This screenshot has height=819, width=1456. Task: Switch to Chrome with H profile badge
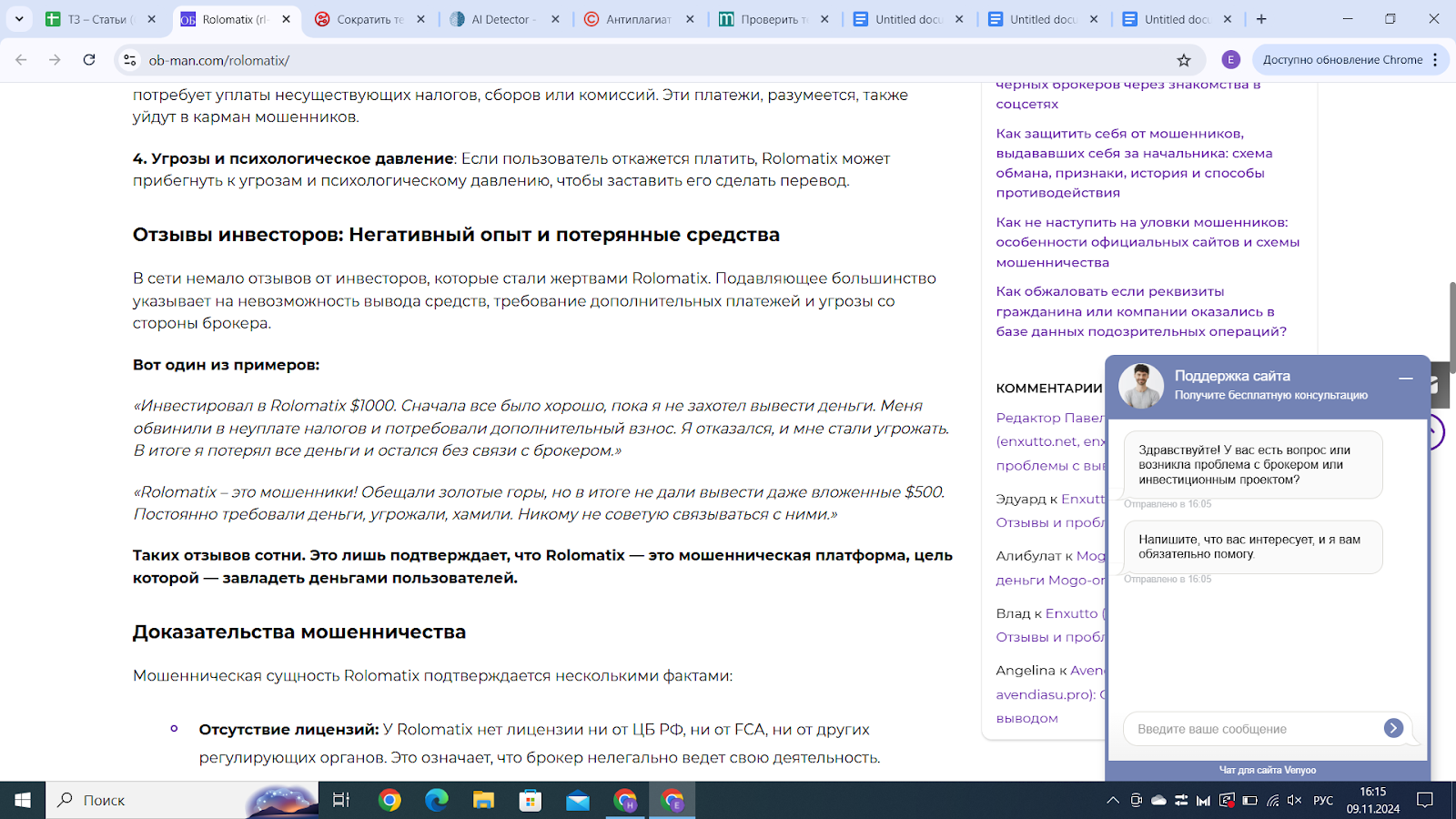(625, 800)
